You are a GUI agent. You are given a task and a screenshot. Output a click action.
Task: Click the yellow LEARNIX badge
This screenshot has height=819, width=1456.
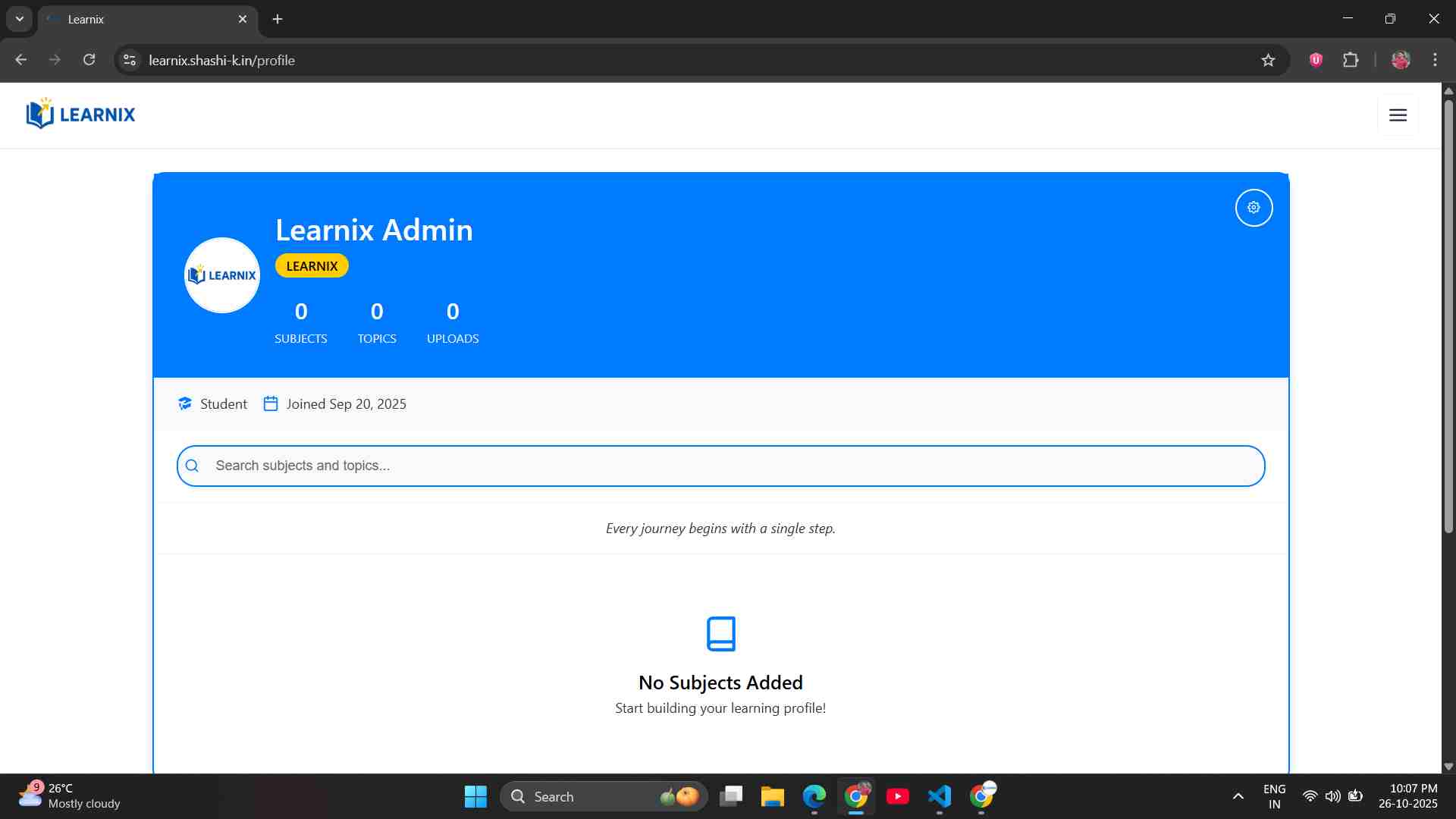[x=312, y=266]
